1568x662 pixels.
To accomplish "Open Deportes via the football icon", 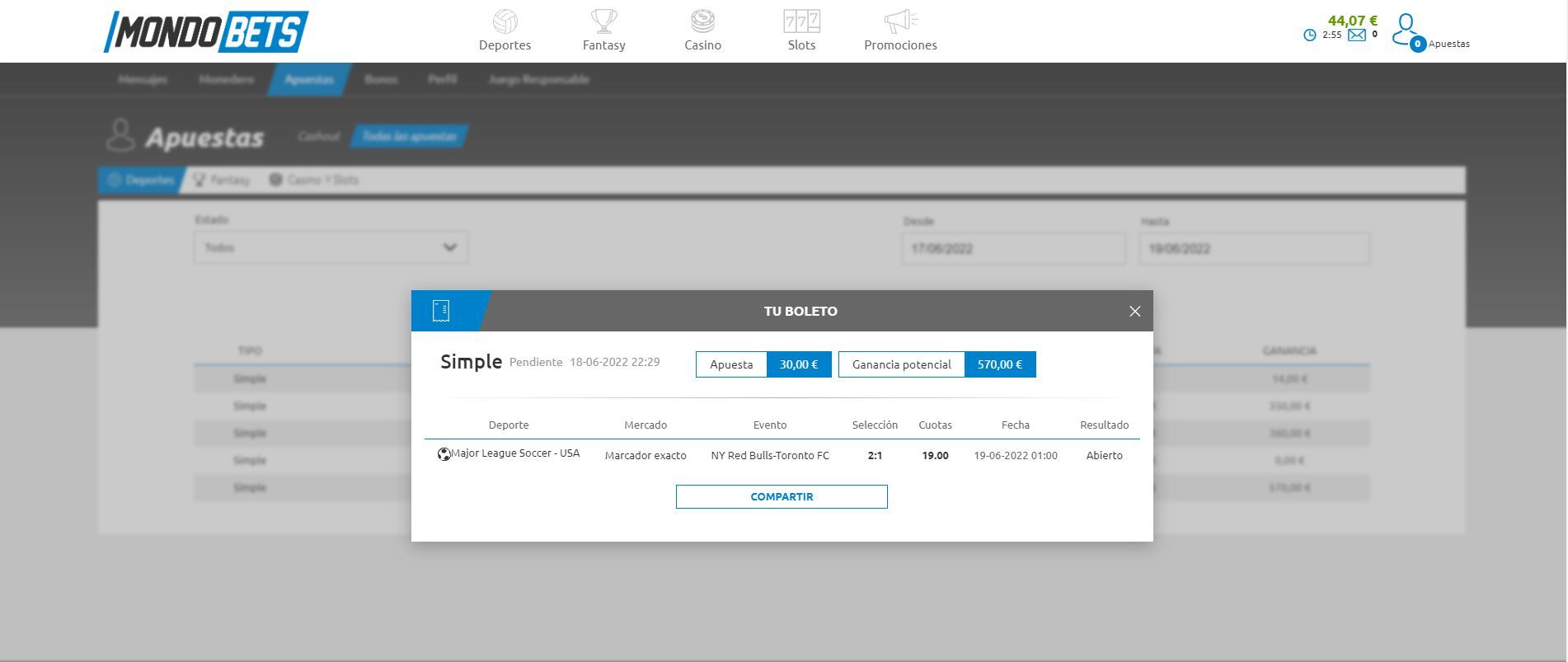I will coord(505,21).
